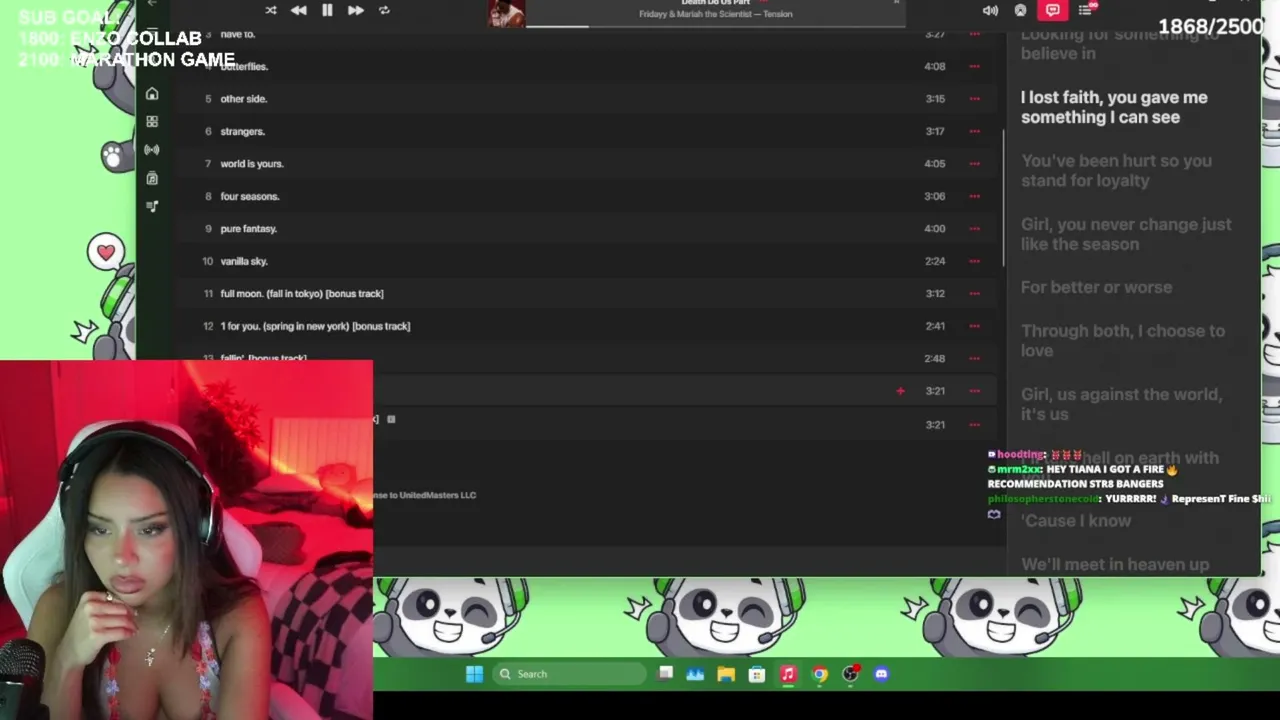The width and height of the screenshot is (1280, 720).
Task: Click the track list scrollbar
Action: (1002, 198)
